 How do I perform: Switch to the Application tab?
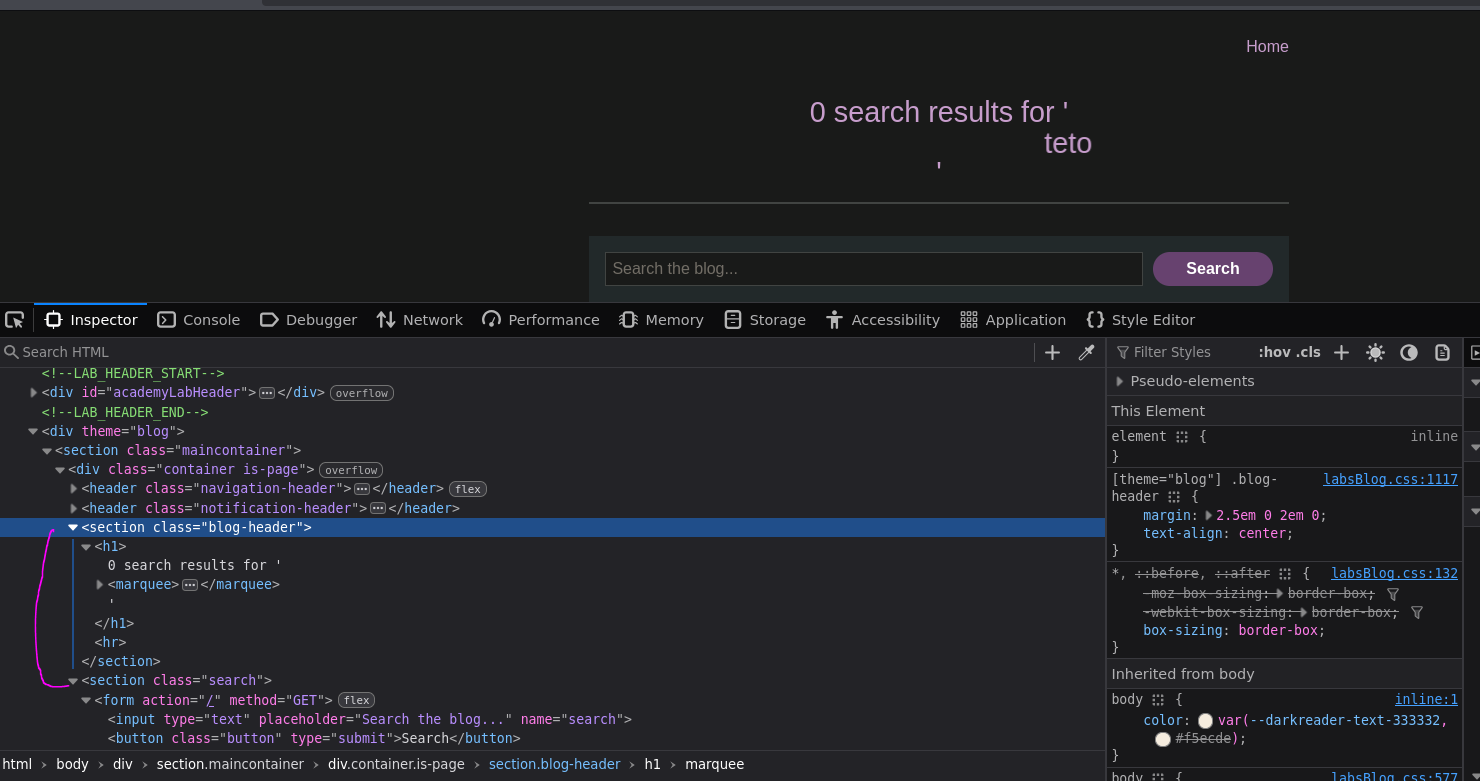[x=1013, y=320]
